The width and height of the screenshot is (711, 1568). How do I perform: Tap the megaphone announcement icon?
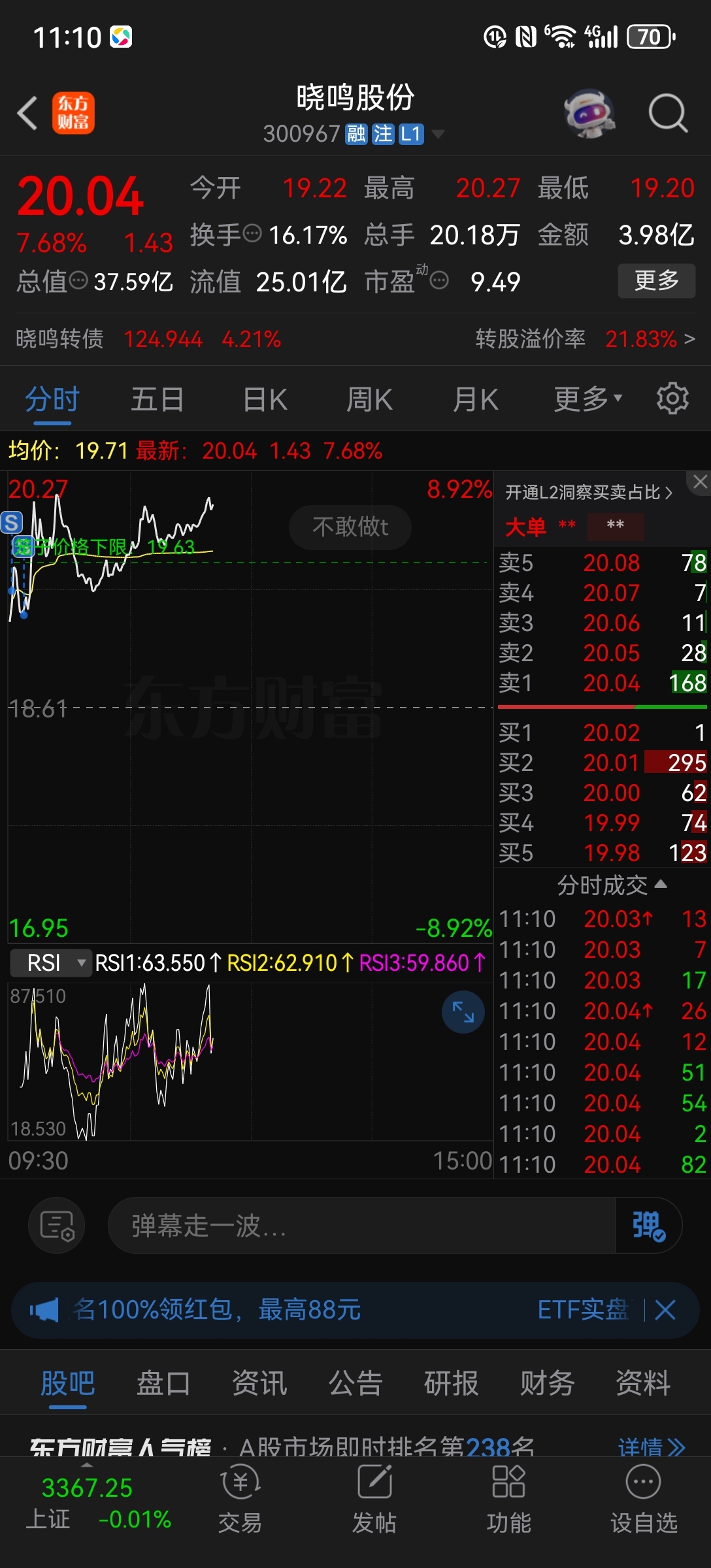(x=44, y=1310)
